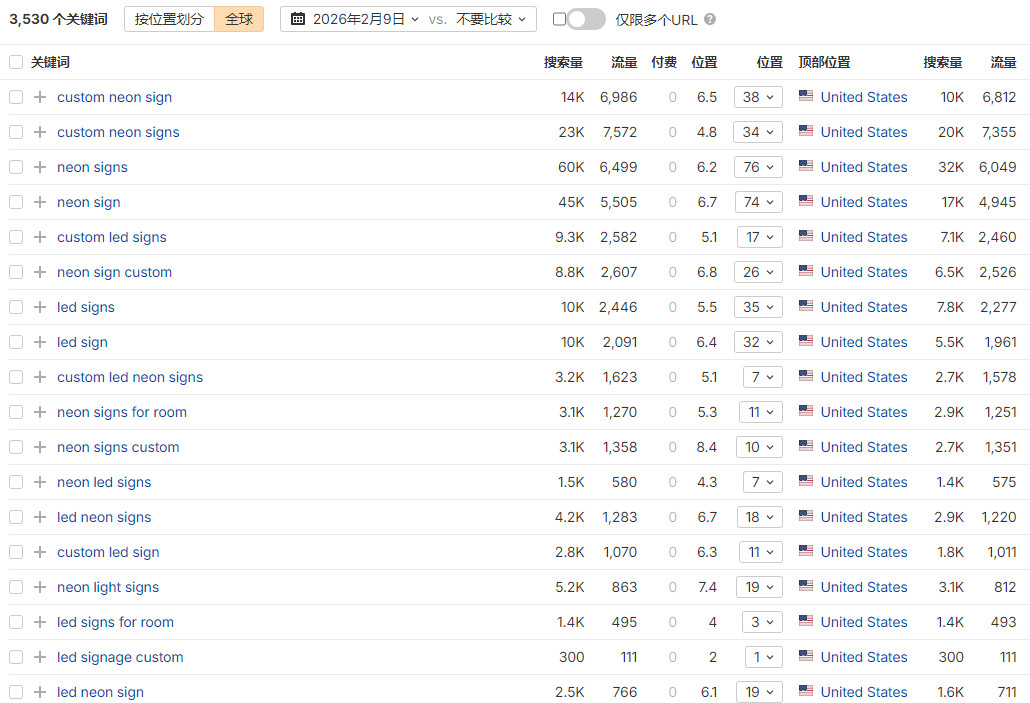The image size is (1030, 703).
Task: Select checkbox for 'neon signs' row
Action: coord(16,167)
